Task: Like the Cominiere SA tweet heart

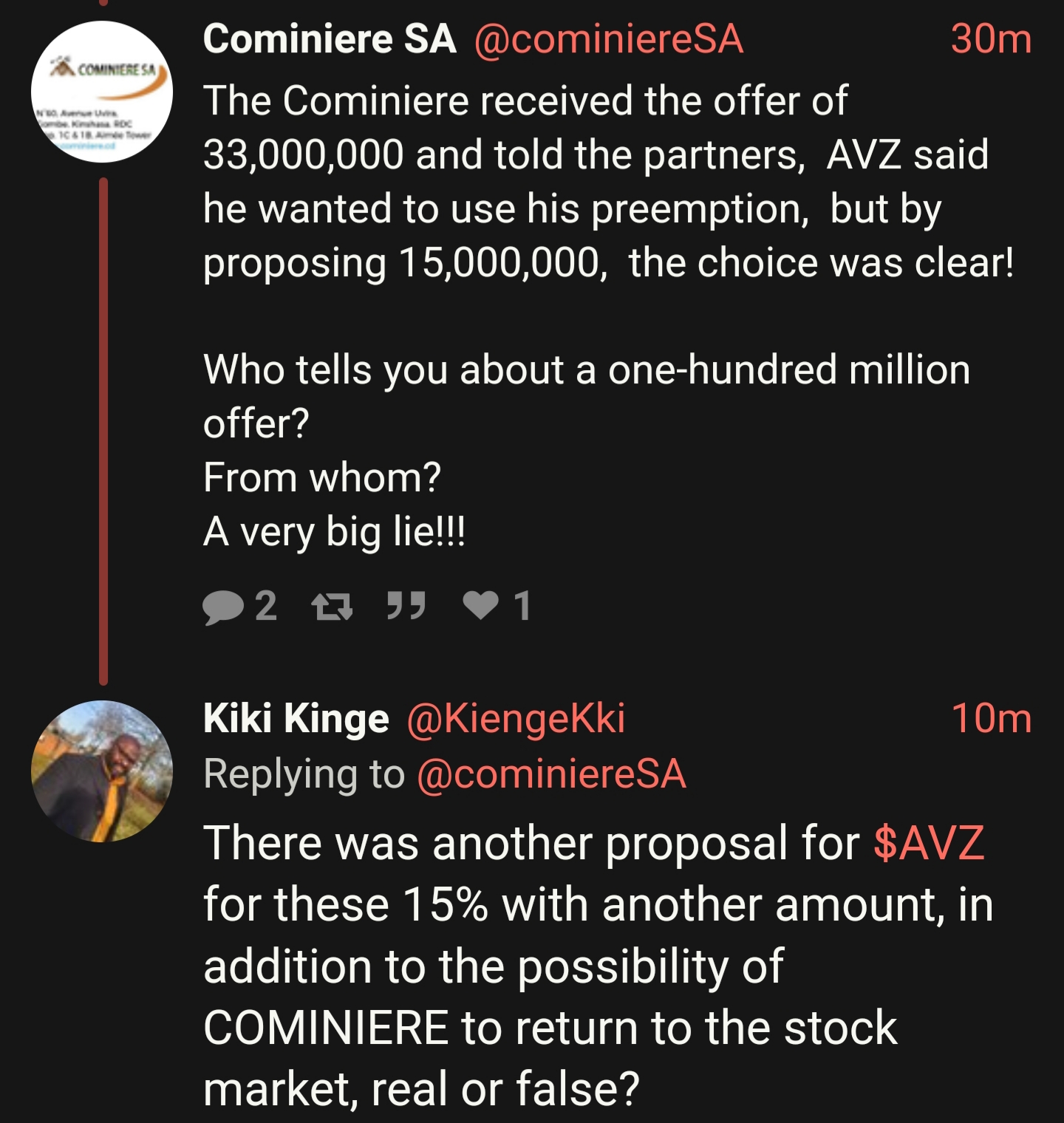Action: pos(480,606)
